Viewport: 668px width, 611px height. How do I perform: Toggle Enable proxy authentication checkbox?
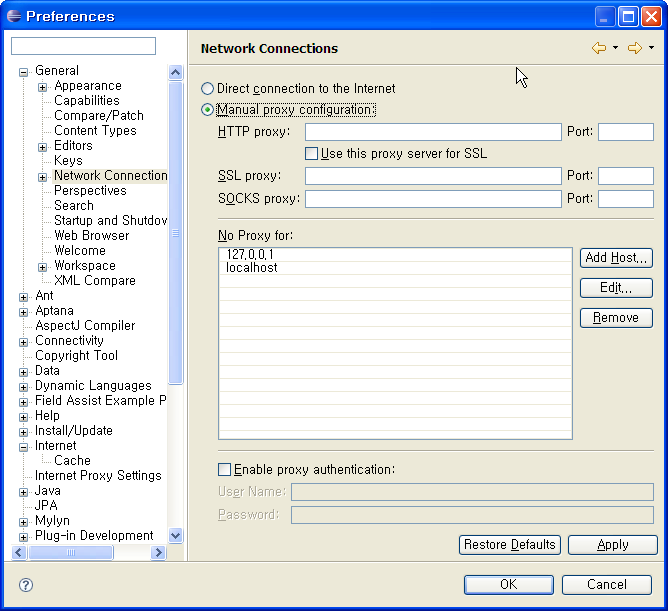coord(225,469)
